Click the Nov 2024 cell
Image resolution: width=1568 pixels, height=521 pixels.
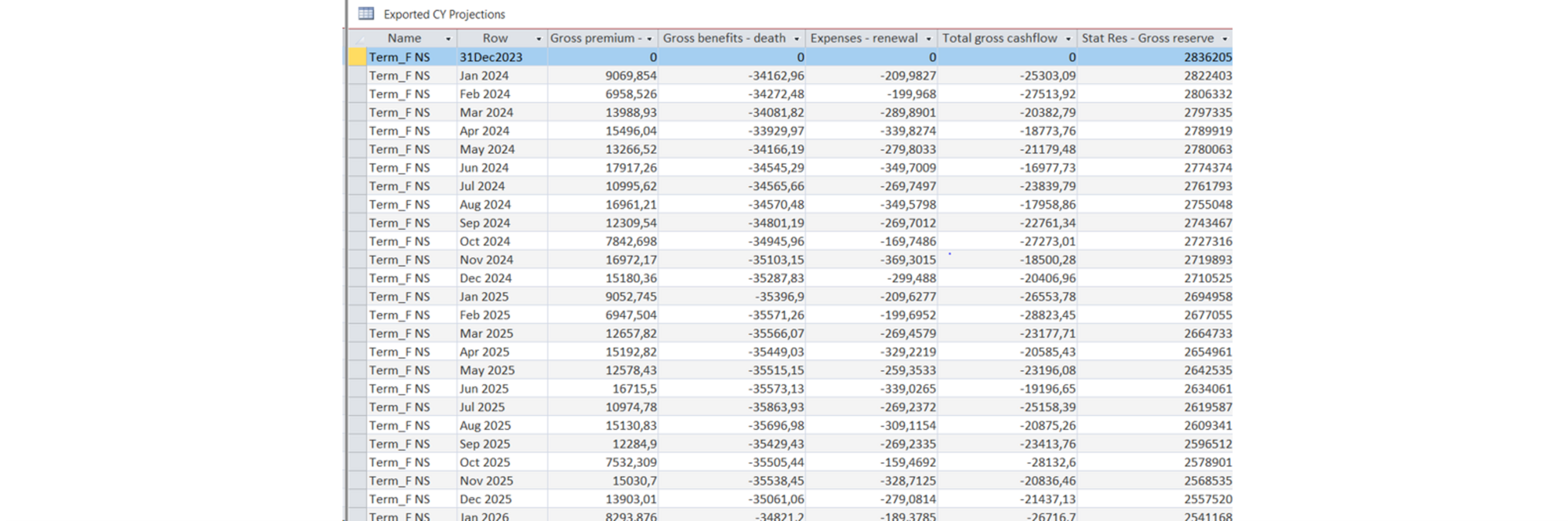coord(502,260)
